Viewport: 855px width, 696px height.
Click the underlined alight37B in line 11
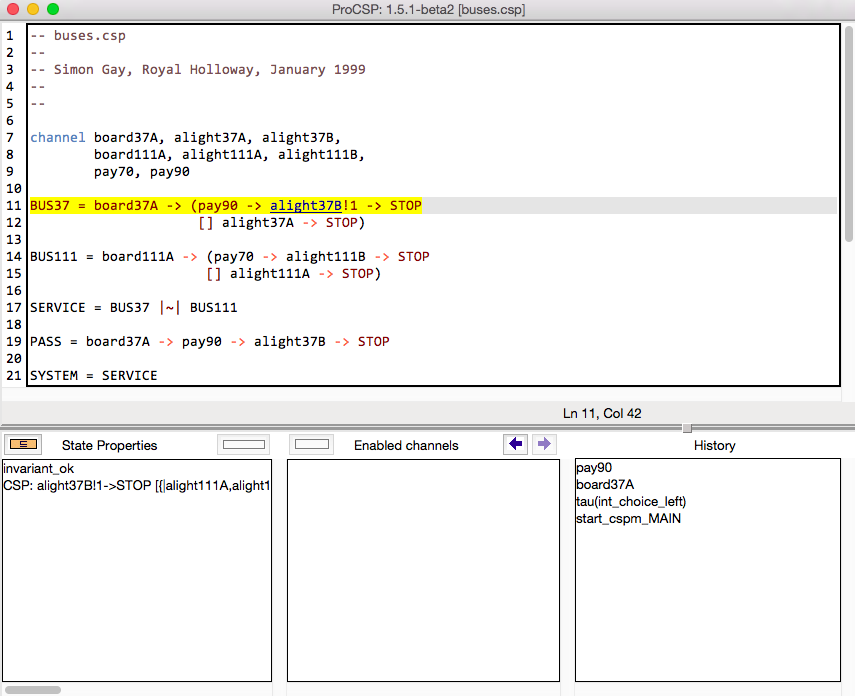[x=306, y=206]
